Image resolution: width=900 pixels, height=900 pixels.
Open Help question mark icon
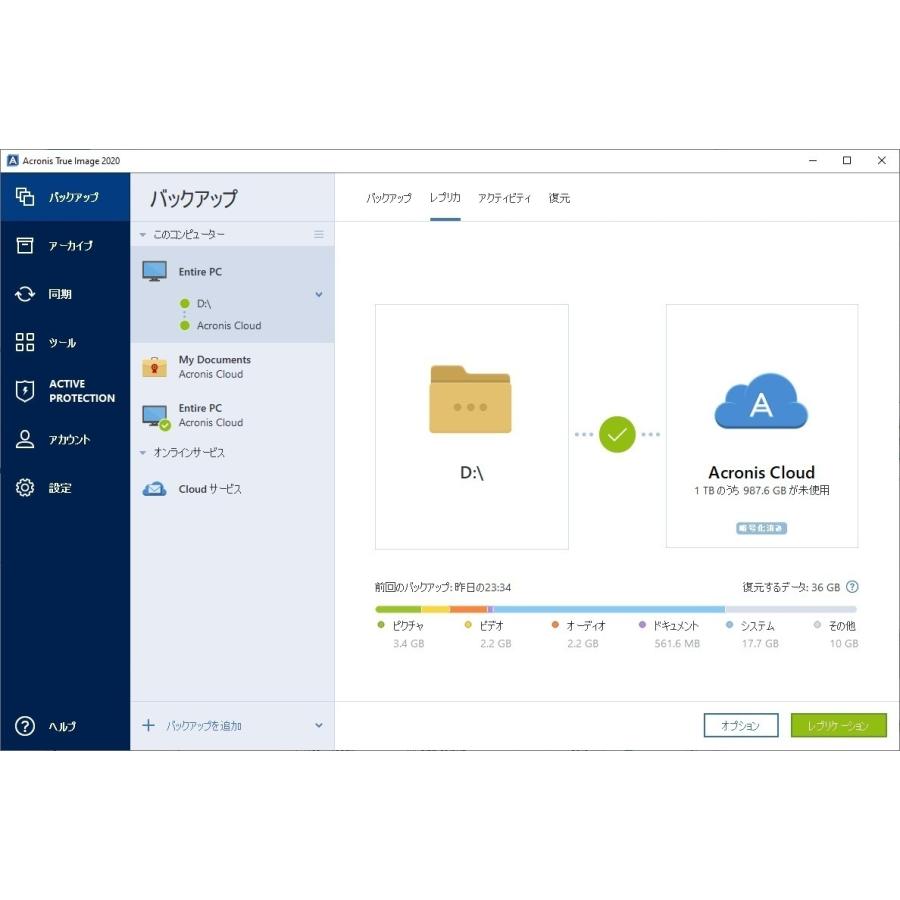click(25, 726)
